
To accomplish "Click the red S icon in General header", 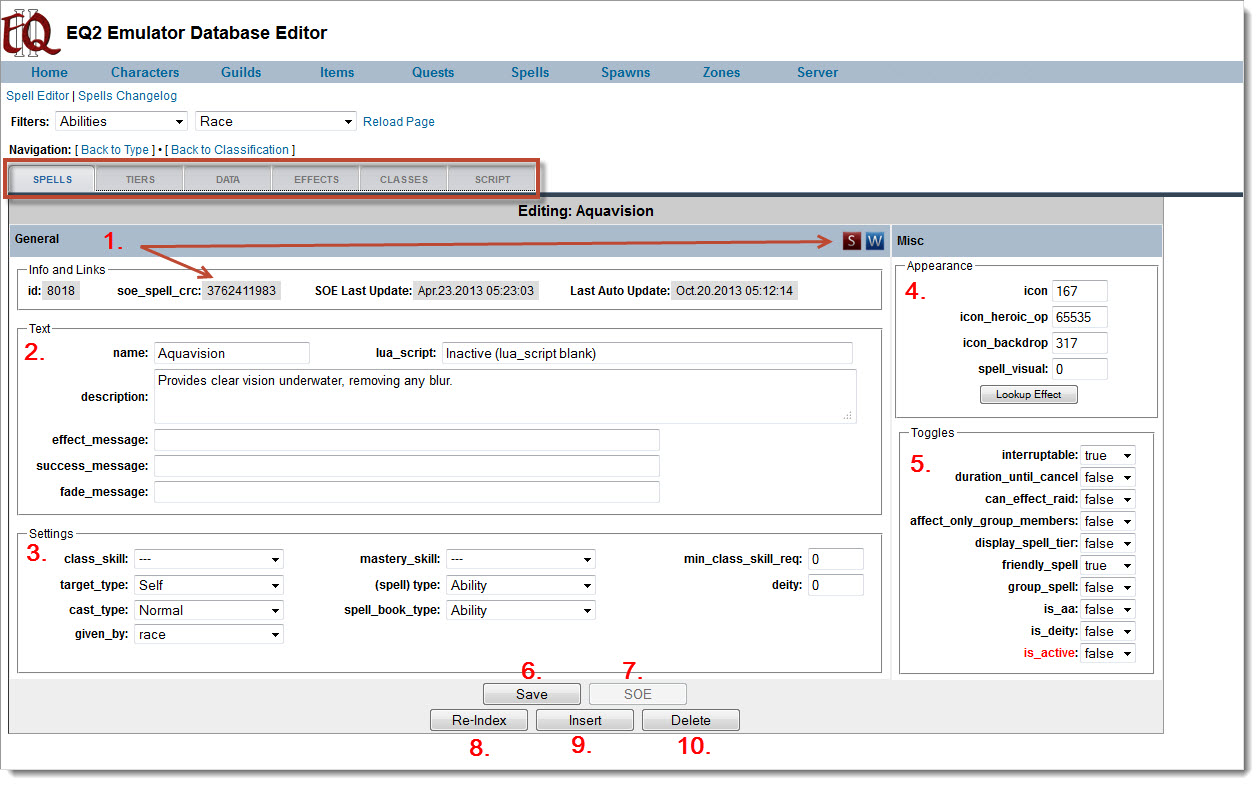I will 851,240.
